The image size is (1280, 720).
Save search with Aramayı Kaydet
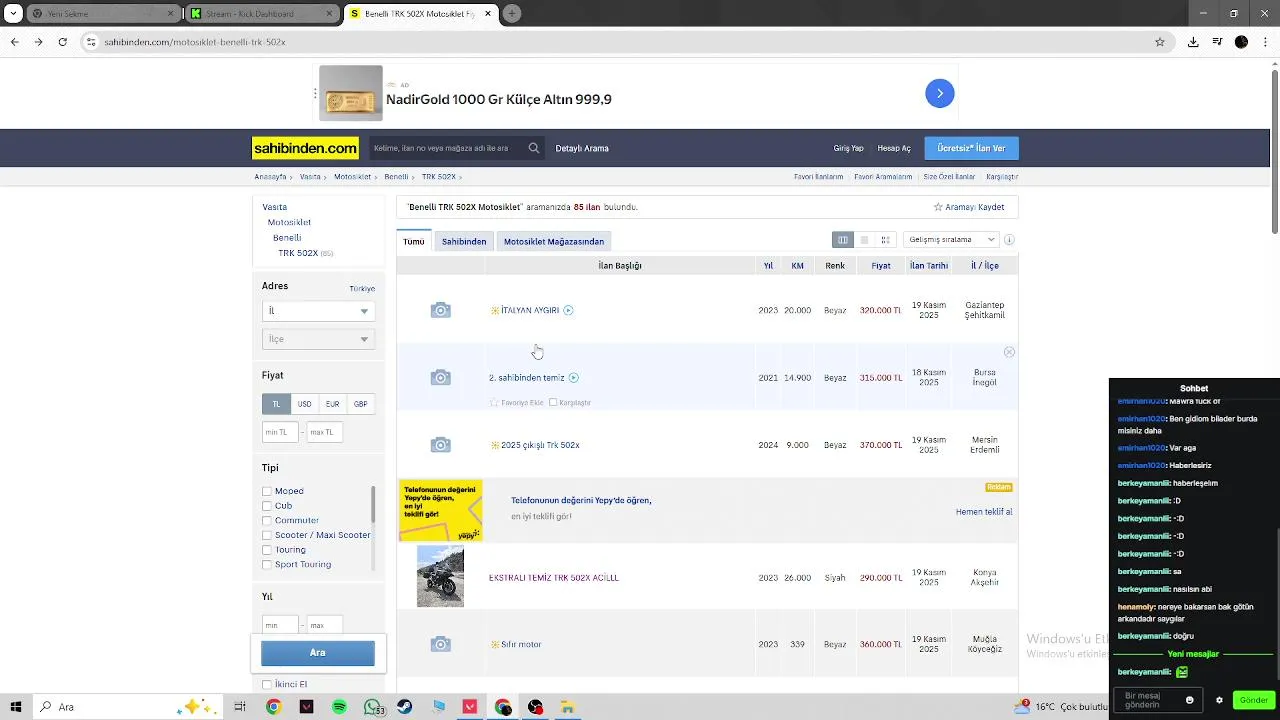click(969, 207)
